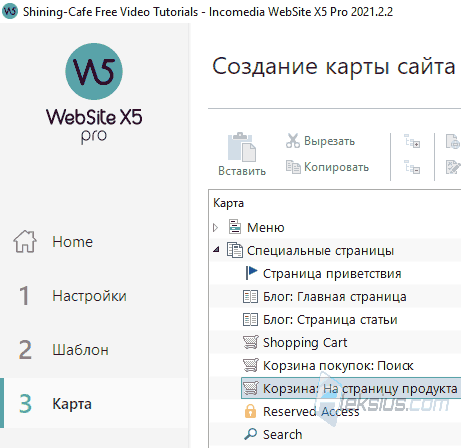Collapse the Специальные страницы node
Image resolution: width=461 pixels, height=448 pixels.
(x=216, y=249)
